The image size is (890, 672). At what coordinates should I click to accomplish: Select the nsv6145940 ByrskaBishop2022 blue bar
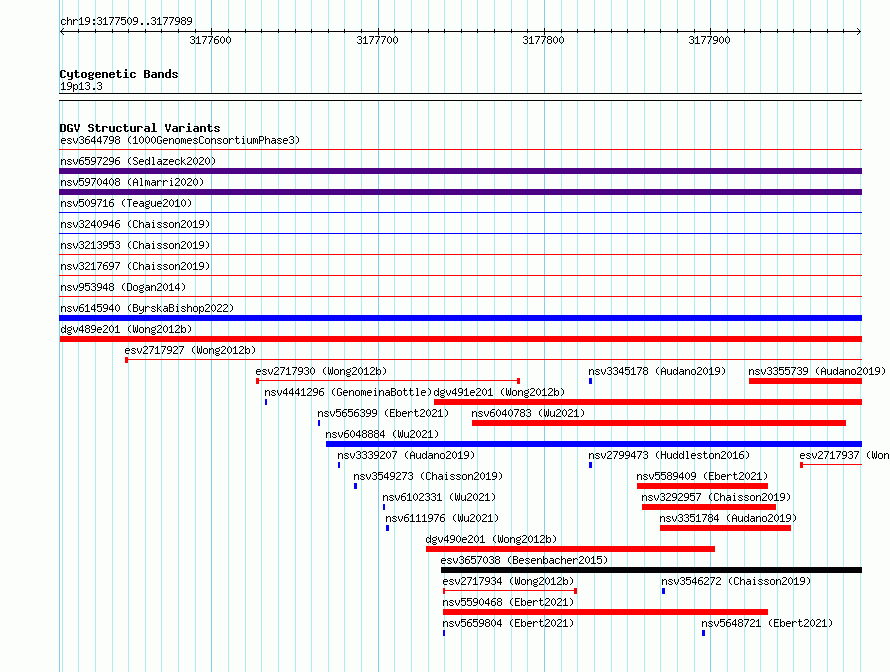[x=461, y=318]
